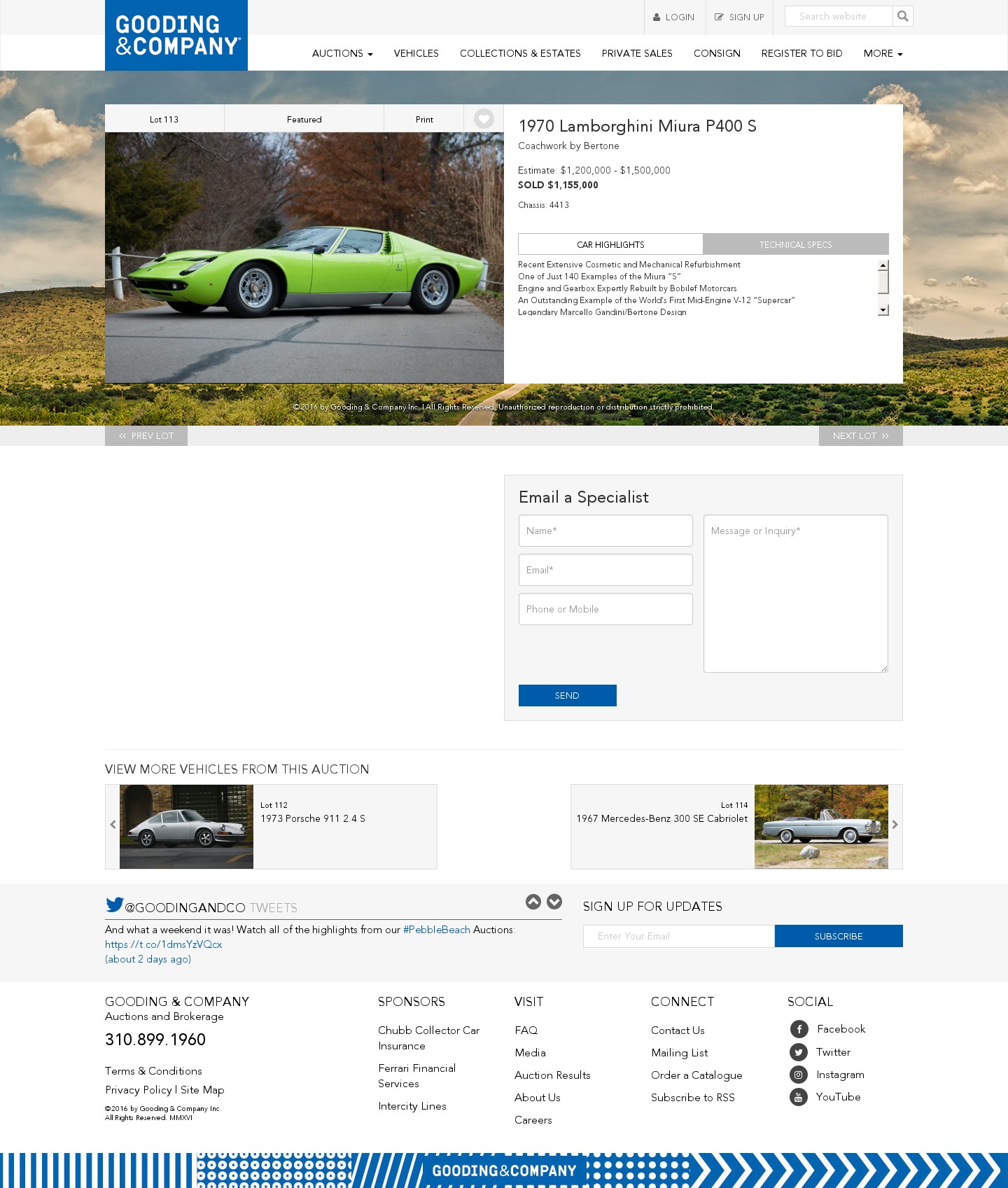
Task: Show previous tweet with up arrow
Action: [x=533, y=902]
